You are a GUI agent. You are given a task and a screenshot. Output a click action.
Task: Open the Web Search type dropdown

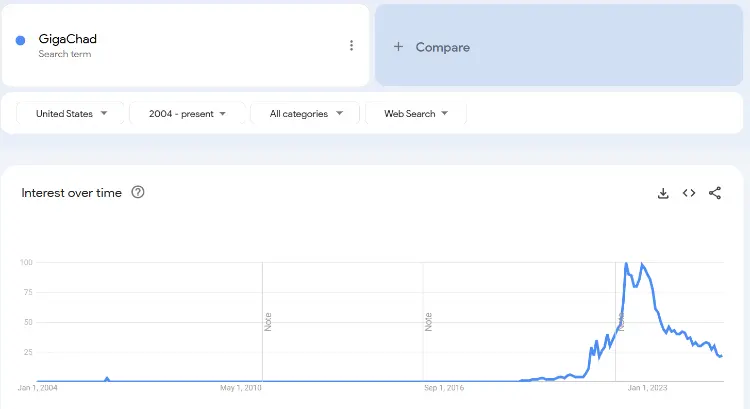tap(416, 114)
